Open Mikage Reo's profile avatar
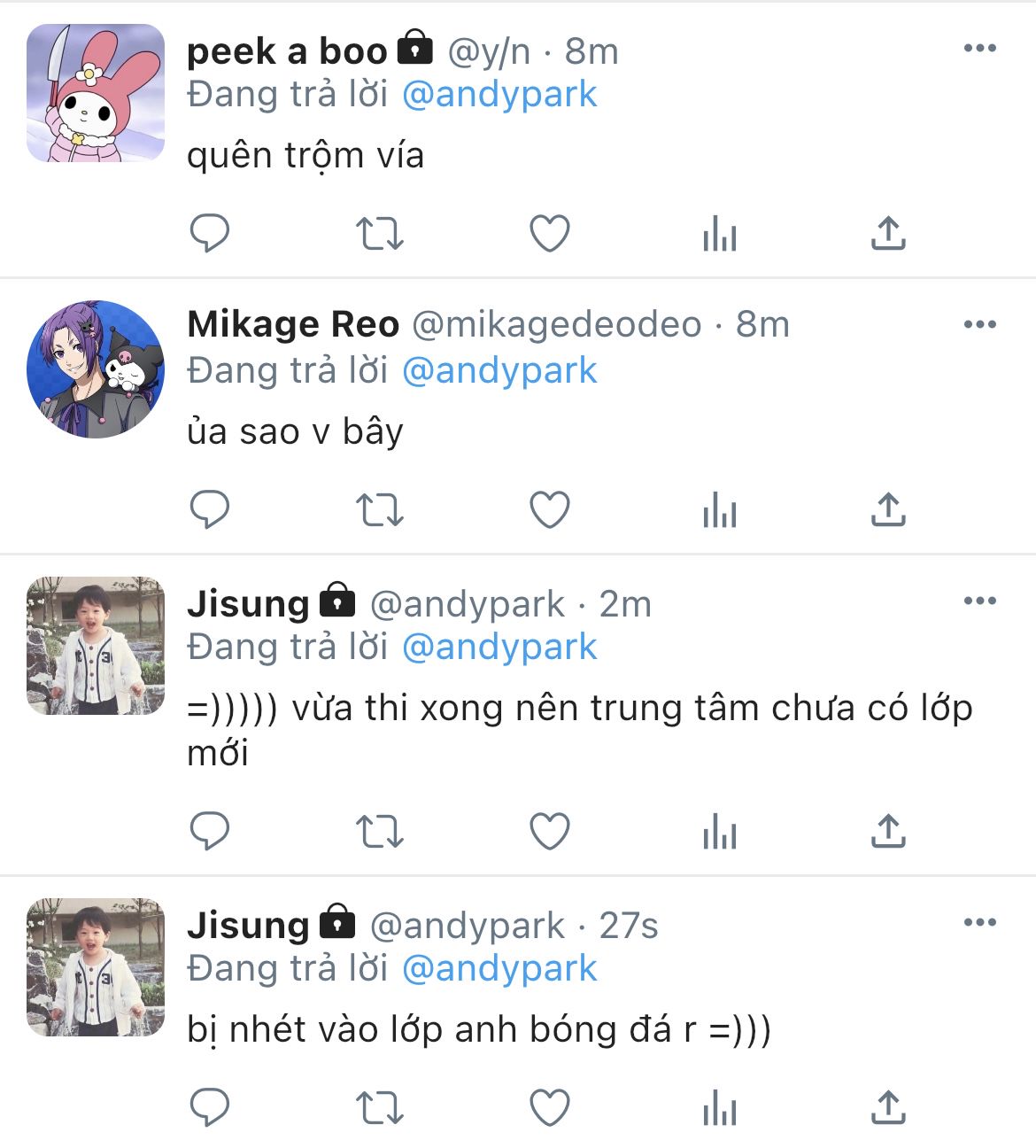Viewport: 1036px width, 1148px height. coord(96,369)
